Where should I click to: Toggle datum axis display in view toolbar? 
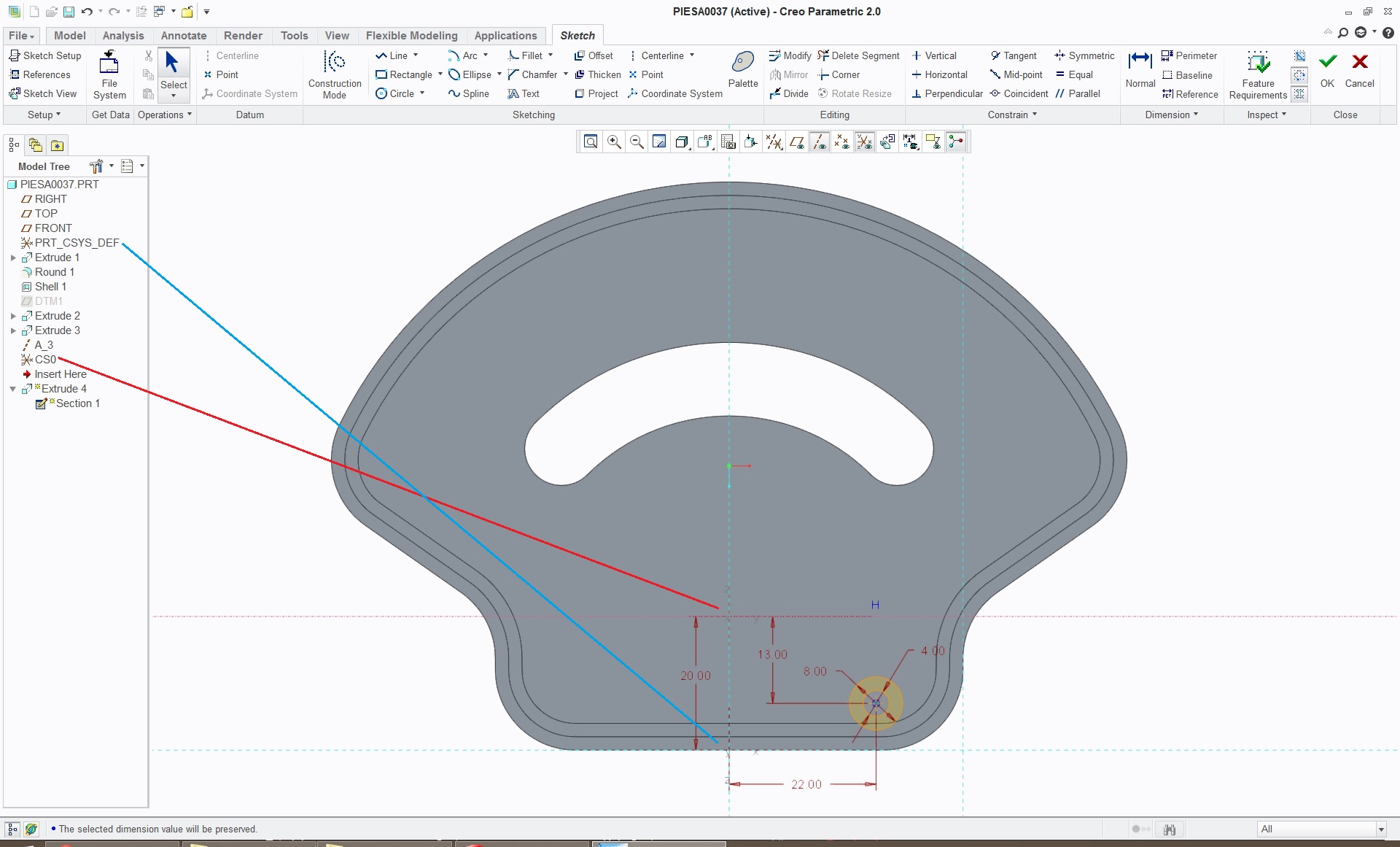pyautogui.click(x=820, y=142)
